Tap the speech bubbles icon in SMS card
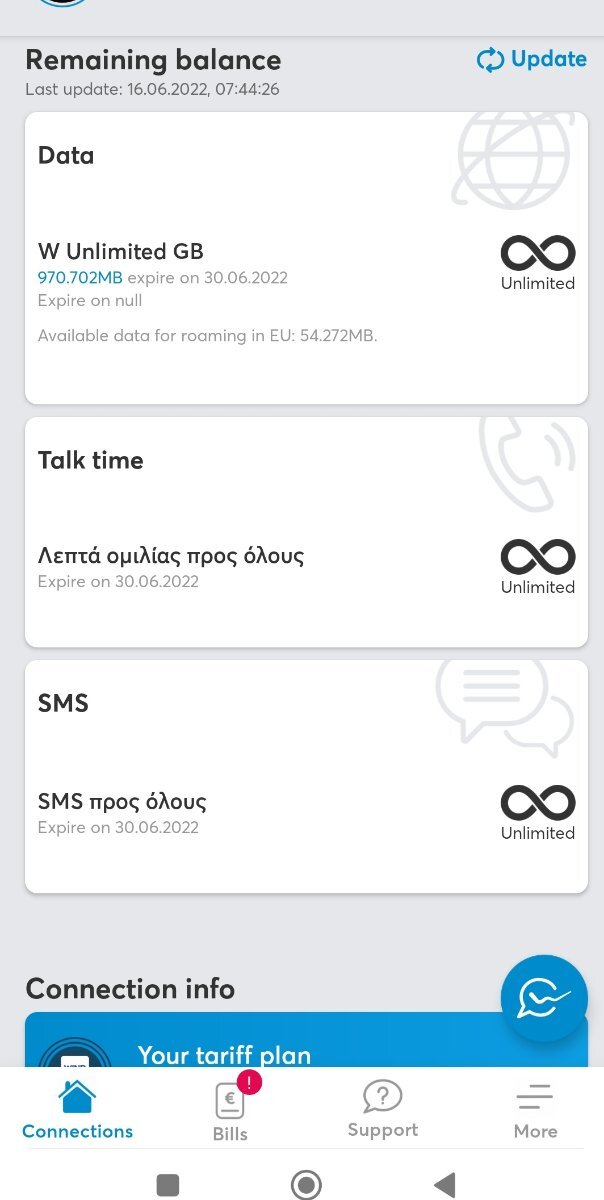 coord(505,704)
